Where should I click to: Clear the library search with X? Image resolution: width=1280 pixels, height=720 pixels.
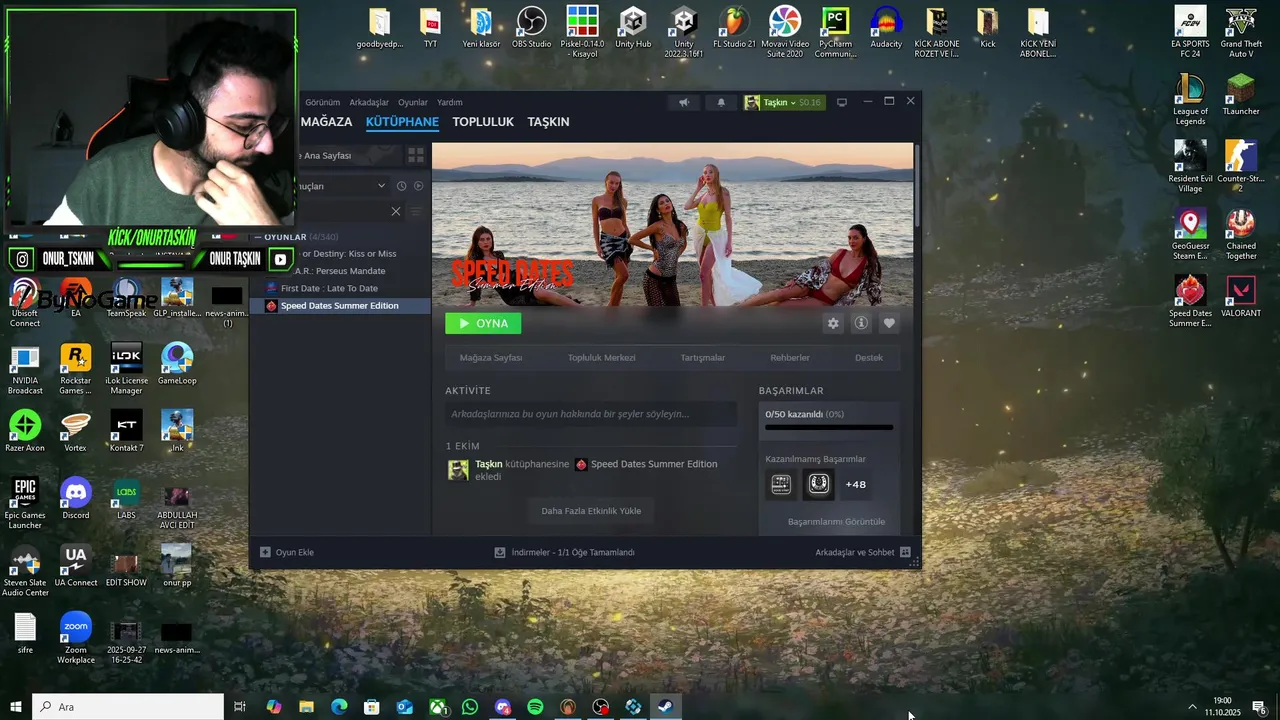[395, 211]
